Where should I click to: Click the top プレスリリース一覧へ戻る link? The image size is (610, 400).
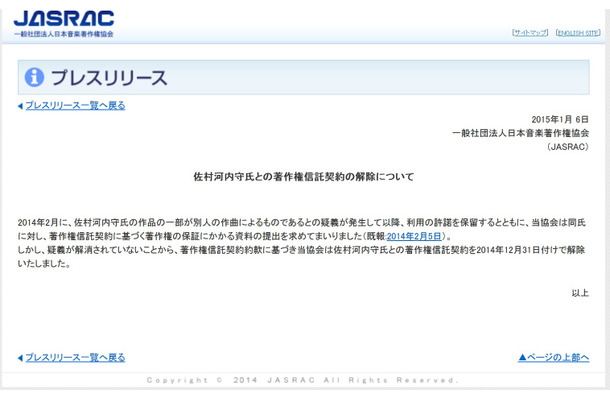(x=75, y=105)
